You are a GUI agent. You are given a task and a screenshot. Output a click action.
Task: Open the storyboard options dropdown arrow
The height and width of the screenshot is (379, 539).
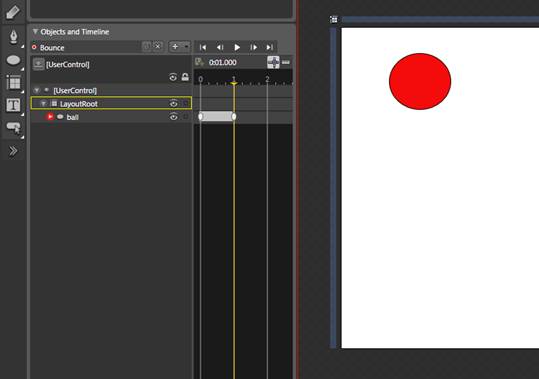click(x=186, y=47)
